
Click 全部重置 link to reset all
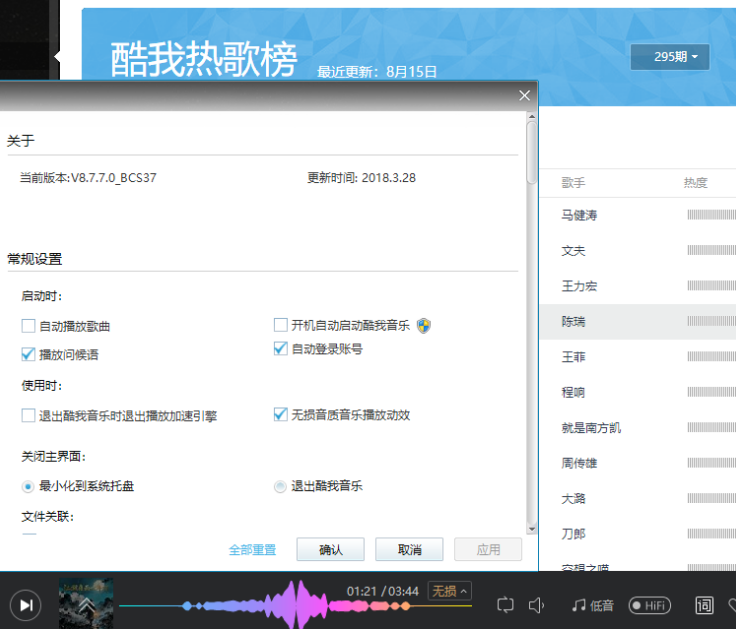click(252, 550)
